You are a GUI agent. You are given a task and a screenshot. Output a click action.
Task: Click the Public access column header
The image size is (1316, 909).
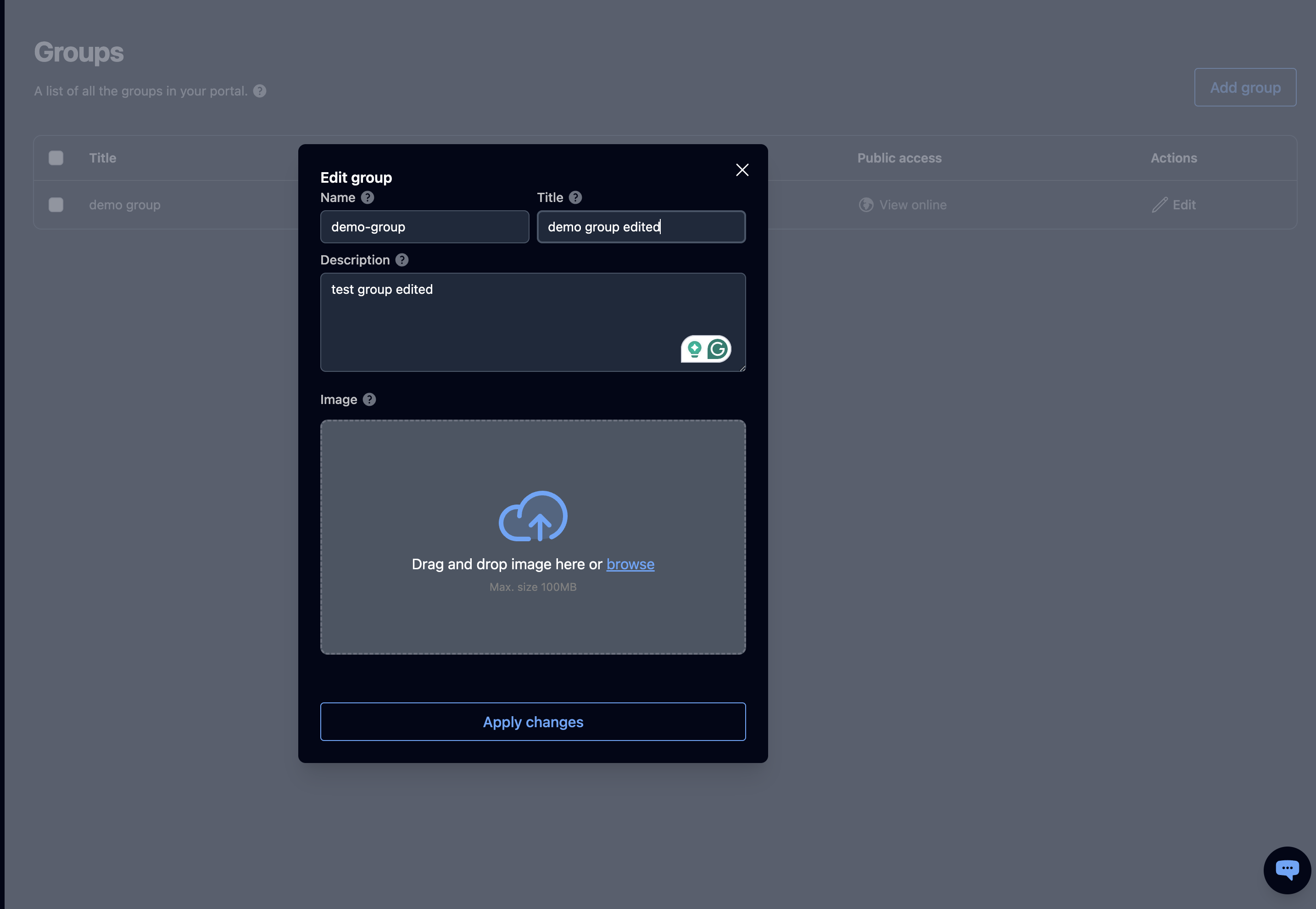pos(899,158)
